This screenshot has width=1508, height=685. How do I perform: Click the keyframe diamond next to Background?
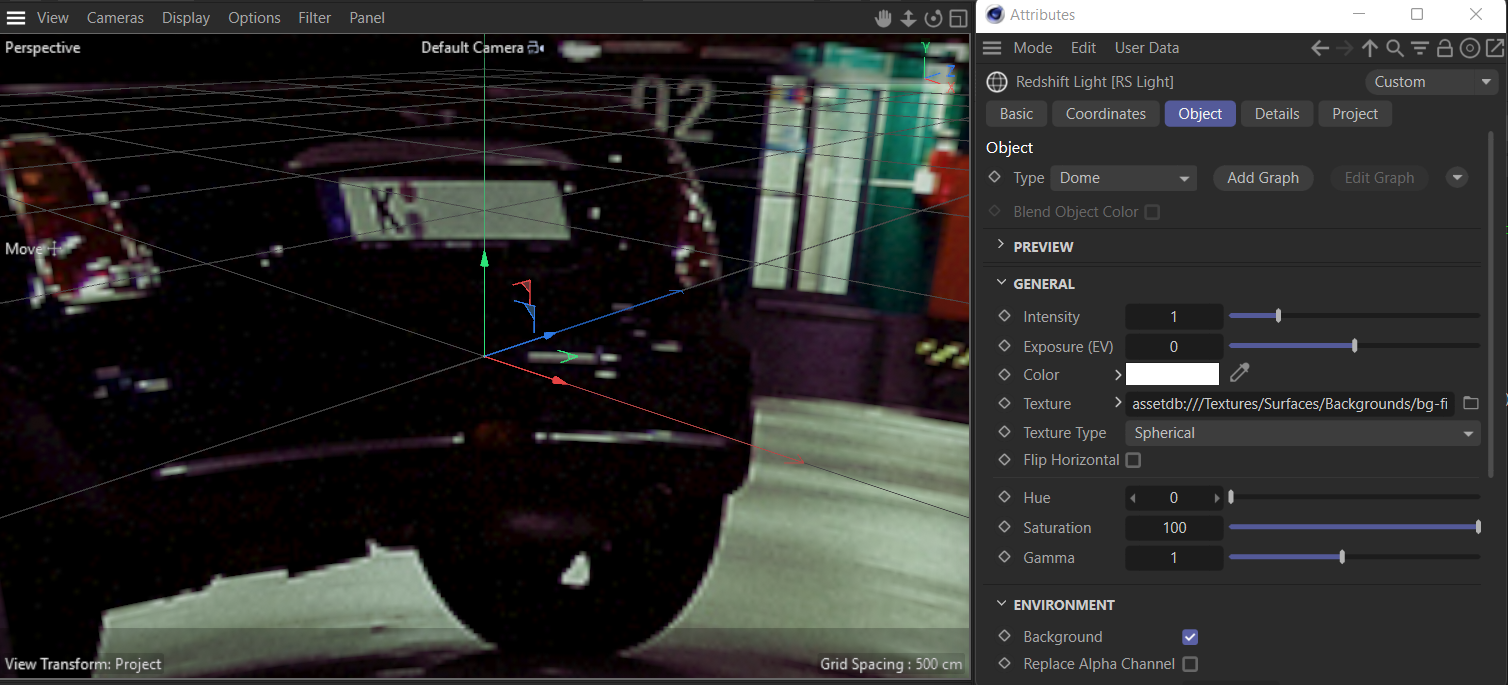tap(1005, 636)
